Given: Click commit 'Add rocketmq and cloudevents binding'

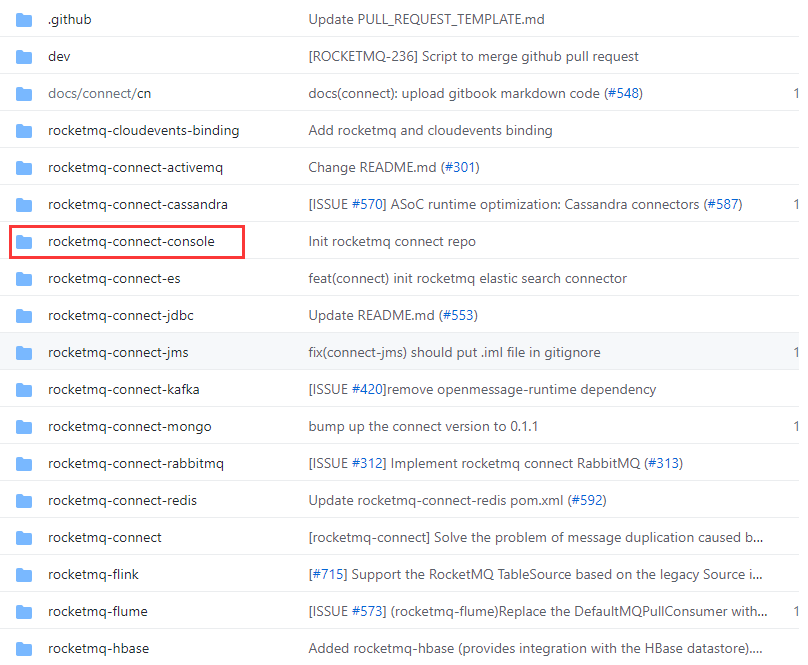Looking at the screenshot, I should click(x=430, y=130).
